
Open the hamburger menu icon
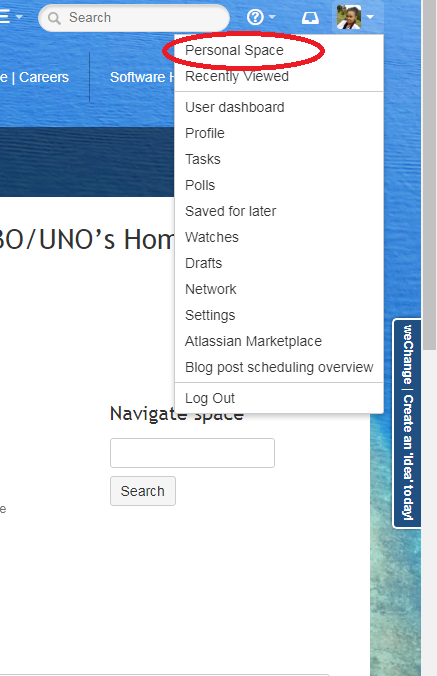pyautogui.click(x=4, y=17)
